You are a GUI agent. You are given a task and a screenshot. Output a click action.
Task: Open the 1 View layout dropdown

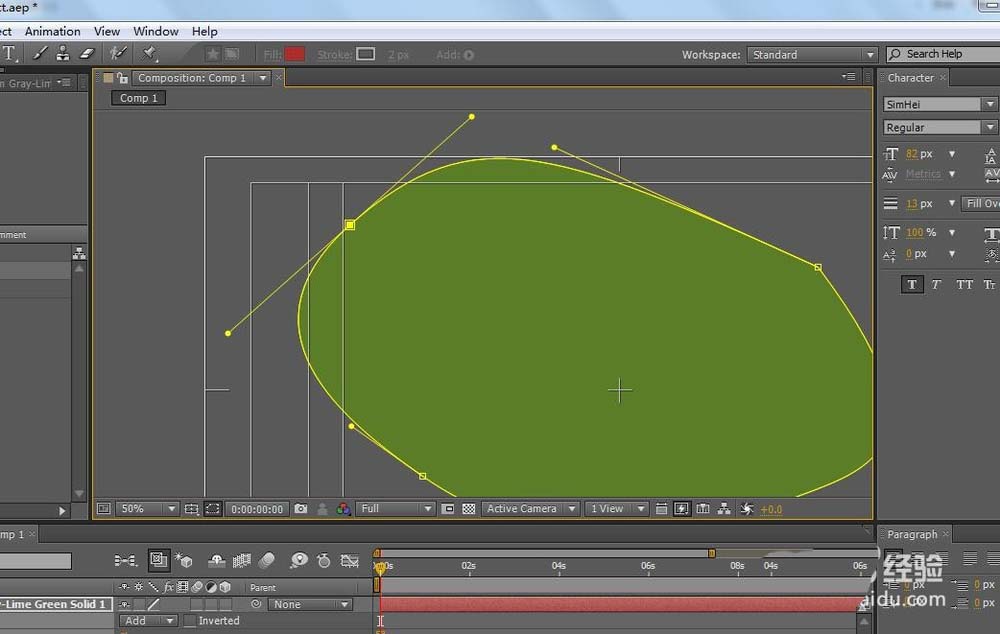pos(616,509)
